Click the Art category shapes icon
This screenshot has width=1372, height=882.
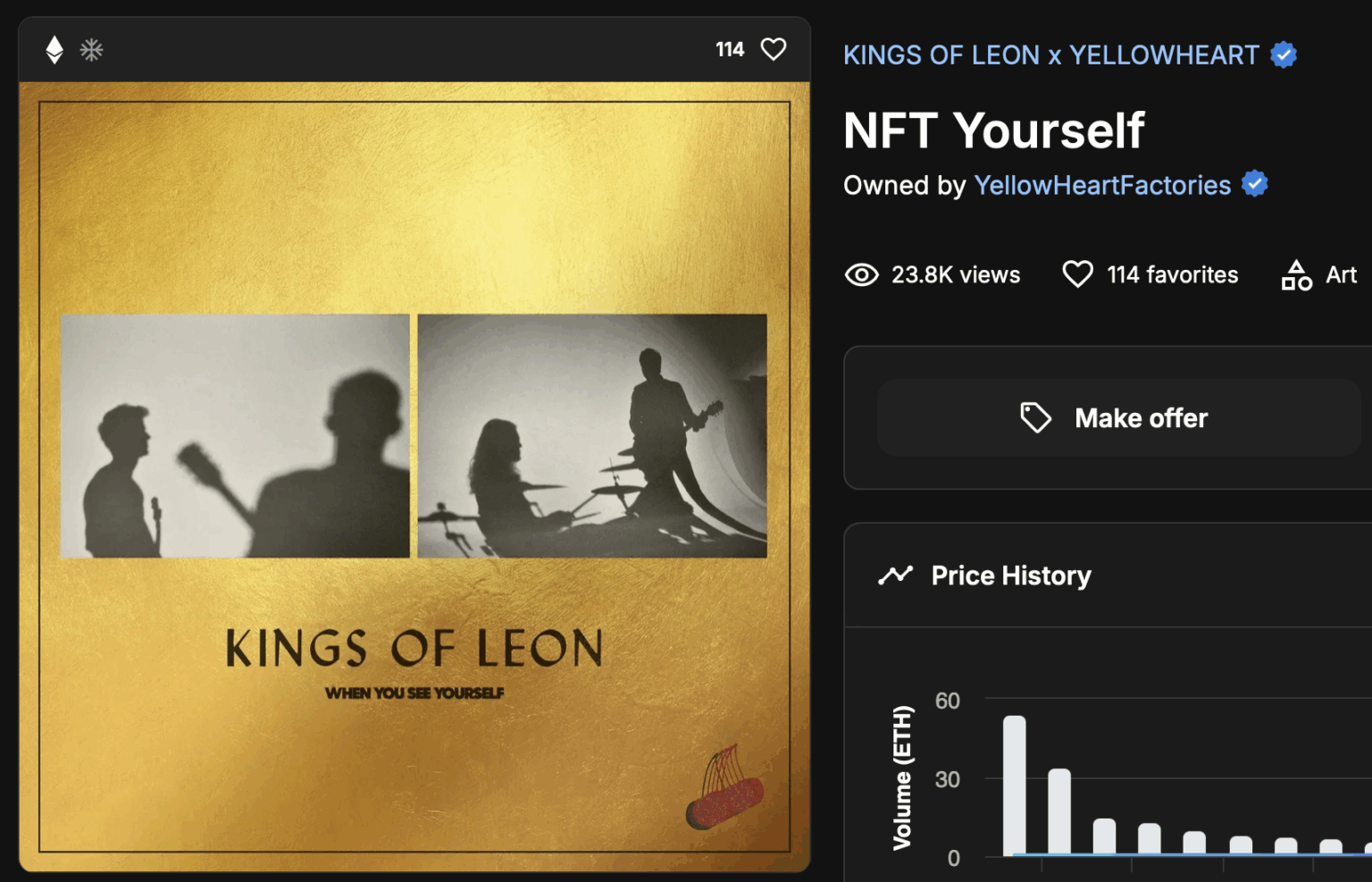pyautogui.click(x=1296, y=275)
